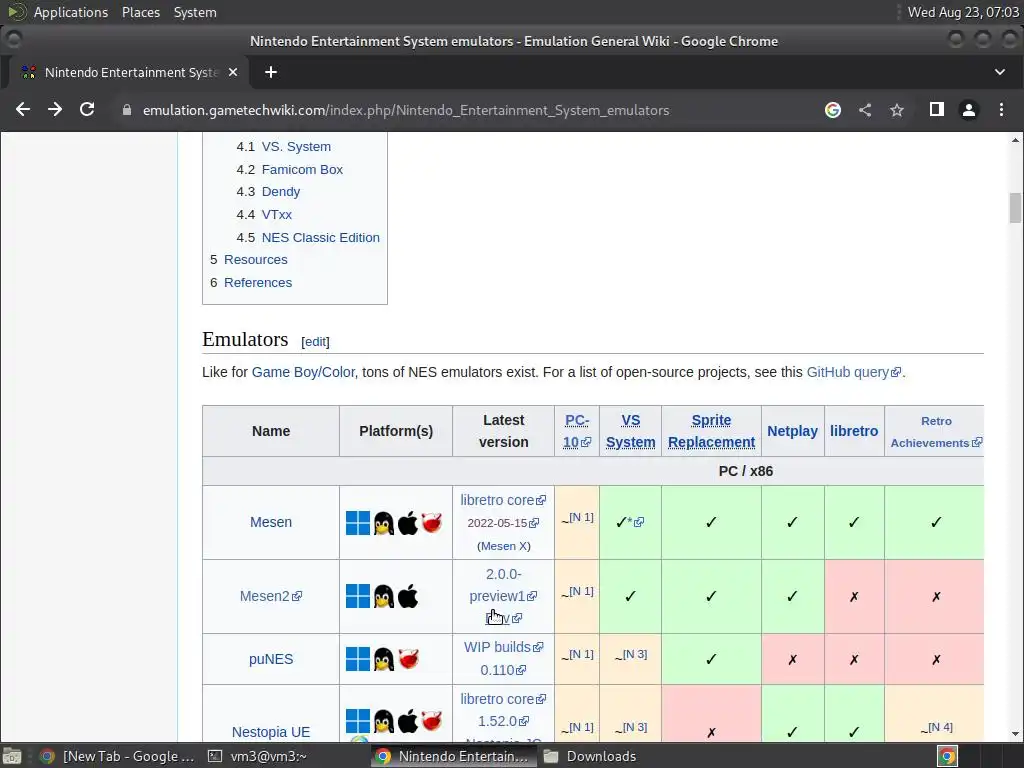Jump to NES Classic Edition section
Screen dimensions: 1024x768
pos(321,237)
